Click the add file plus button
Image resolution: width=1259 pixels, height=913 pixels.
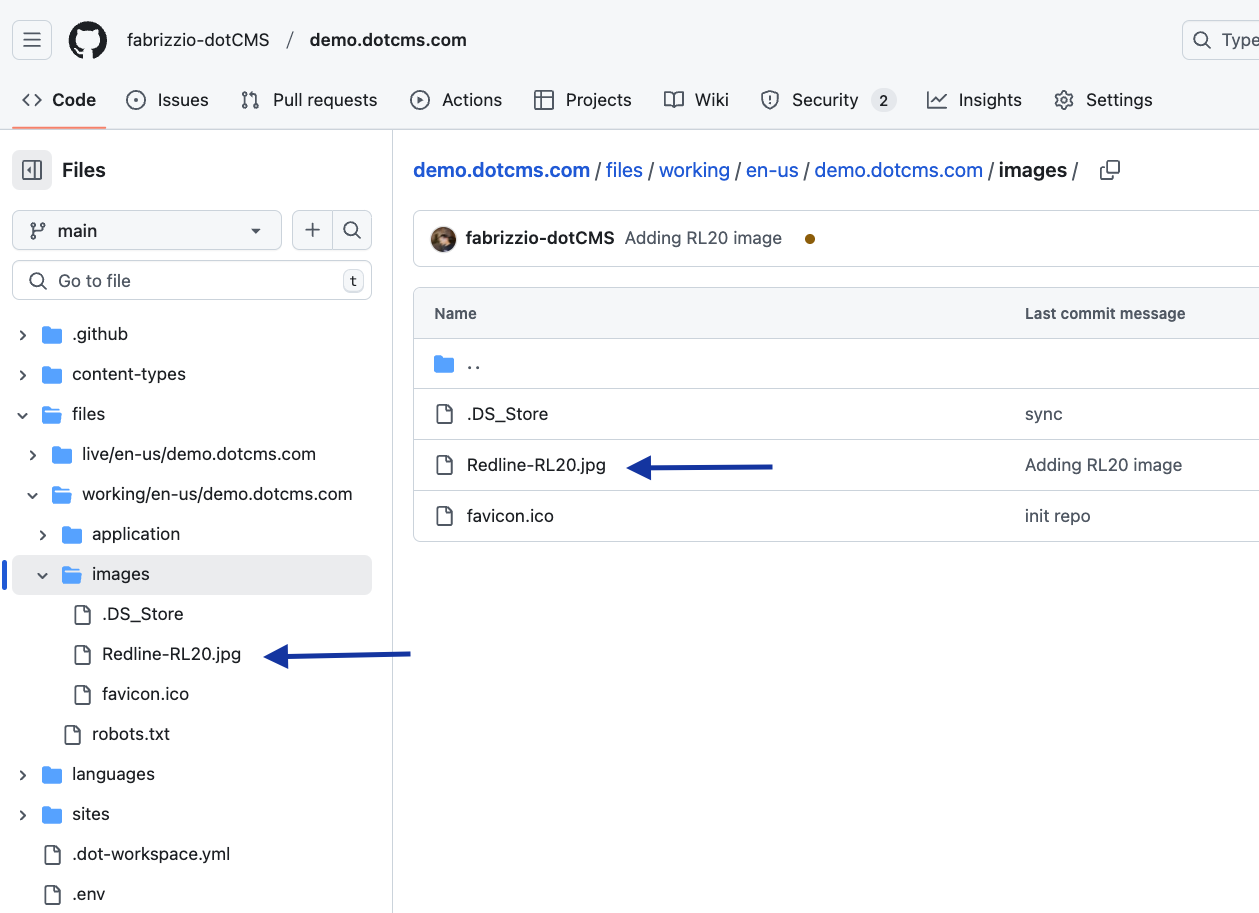[x=312, y=231]
